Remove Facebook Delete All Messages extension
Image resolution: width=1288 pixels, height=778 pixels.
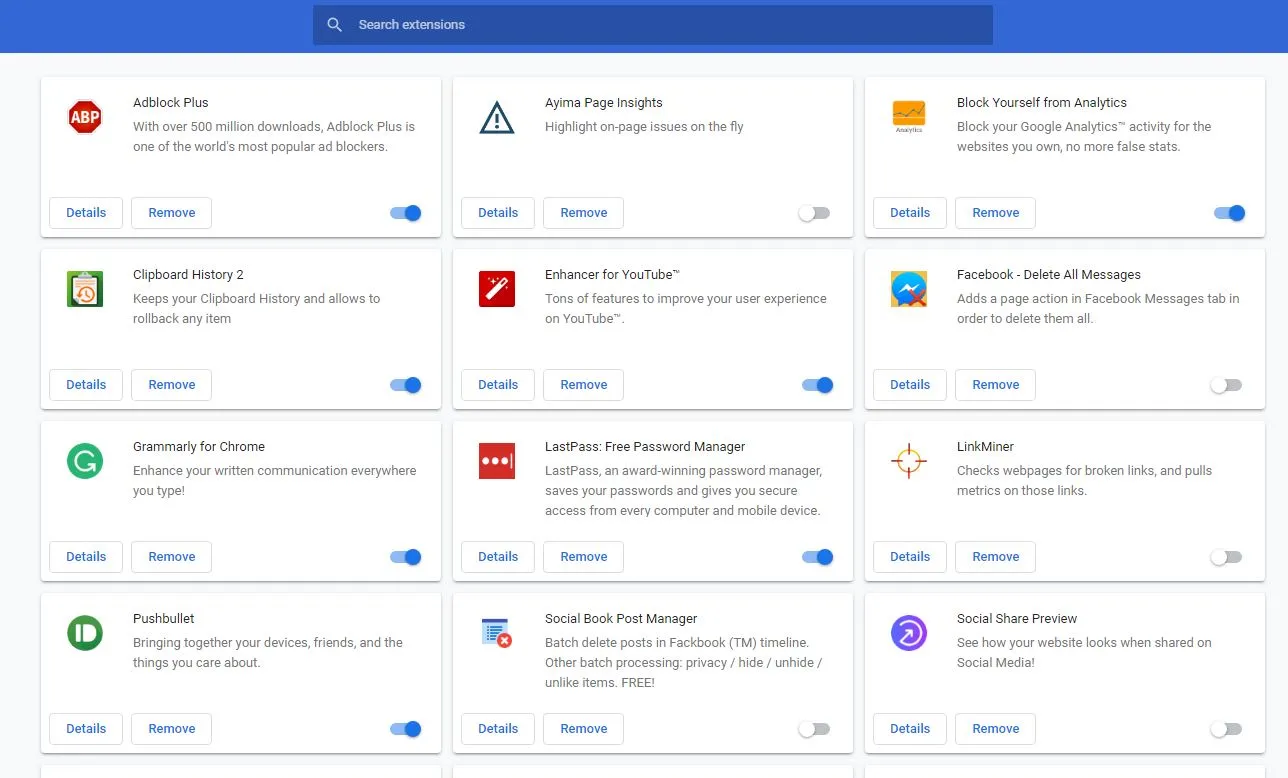click(996, 385)
